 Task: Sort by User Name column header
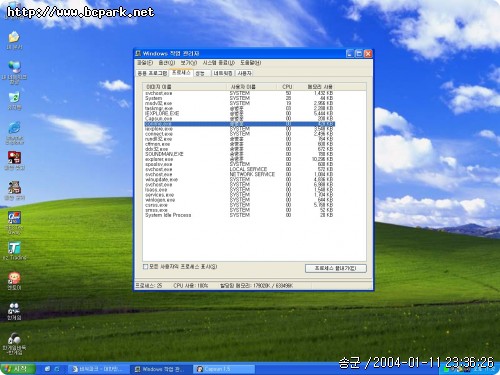252,87
